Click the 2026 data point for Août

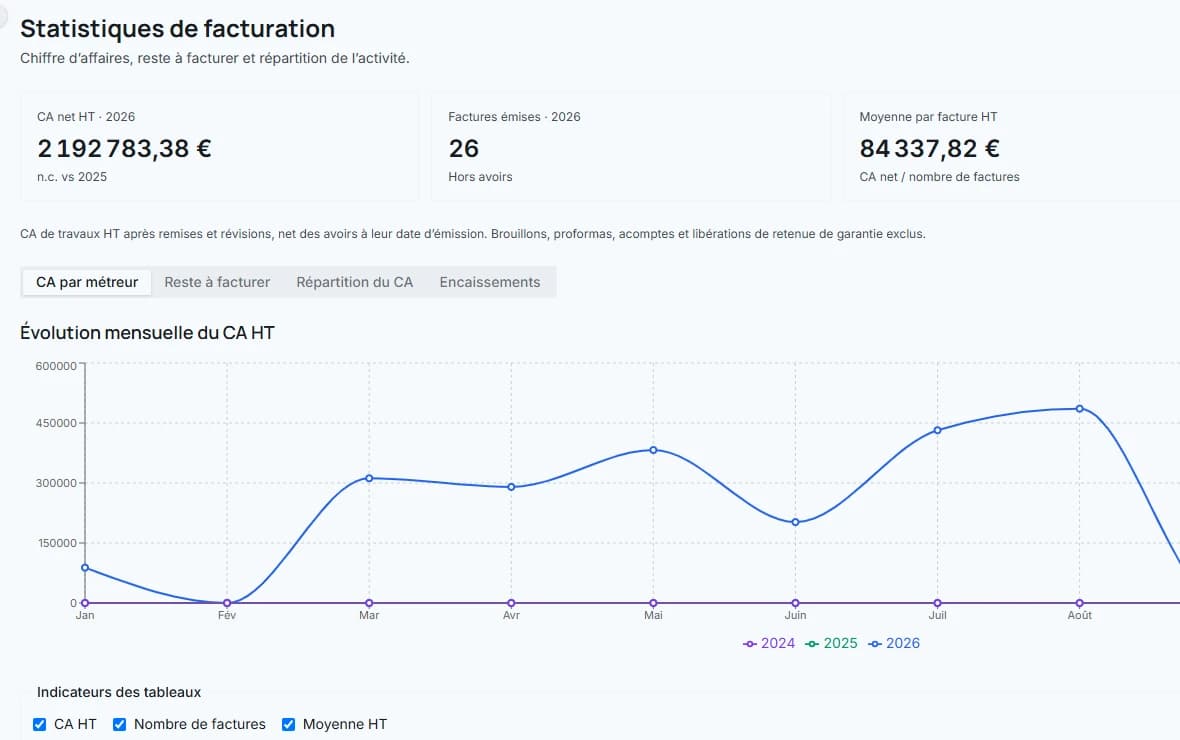[x=1079, y=409]
